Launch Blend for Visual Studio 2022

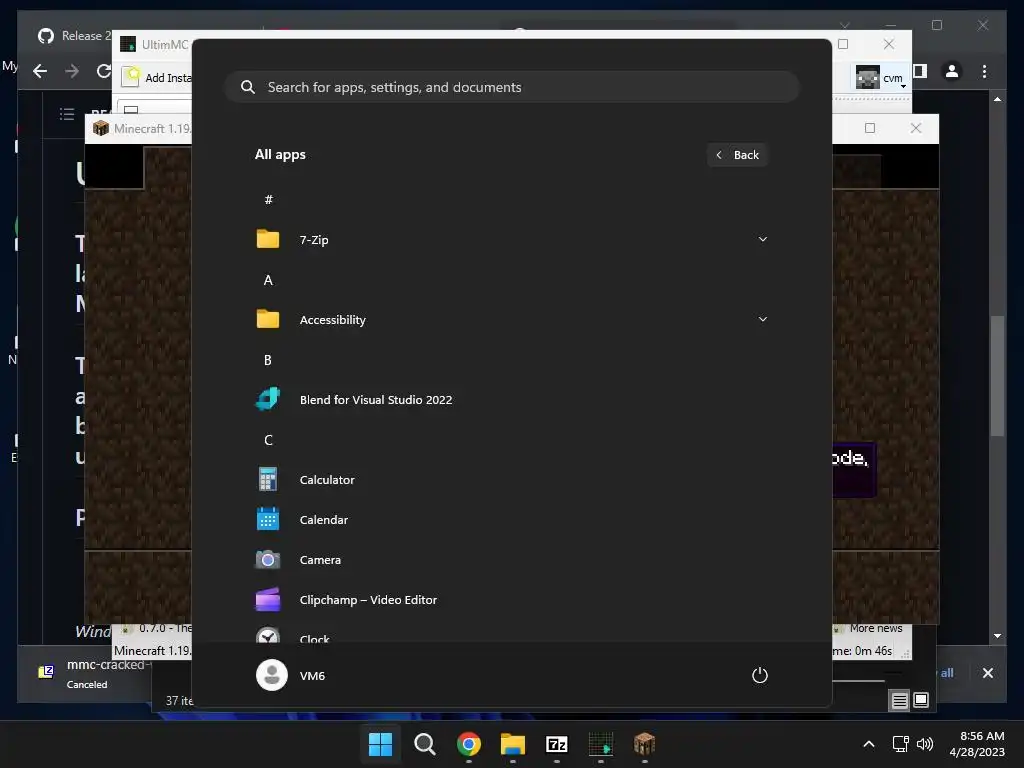(x=511, y=400)
